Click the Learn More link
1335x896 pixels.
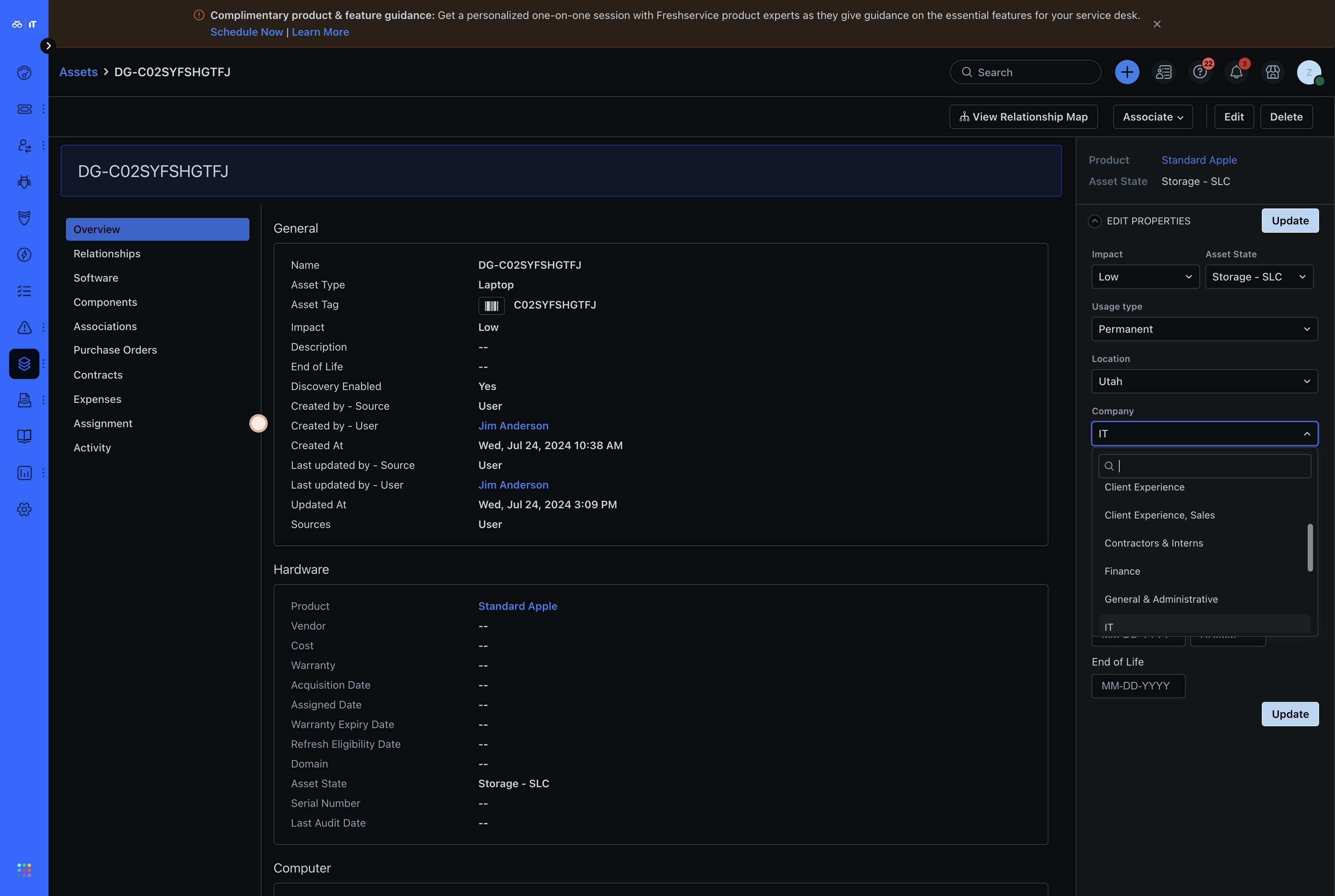click(320, 32)
